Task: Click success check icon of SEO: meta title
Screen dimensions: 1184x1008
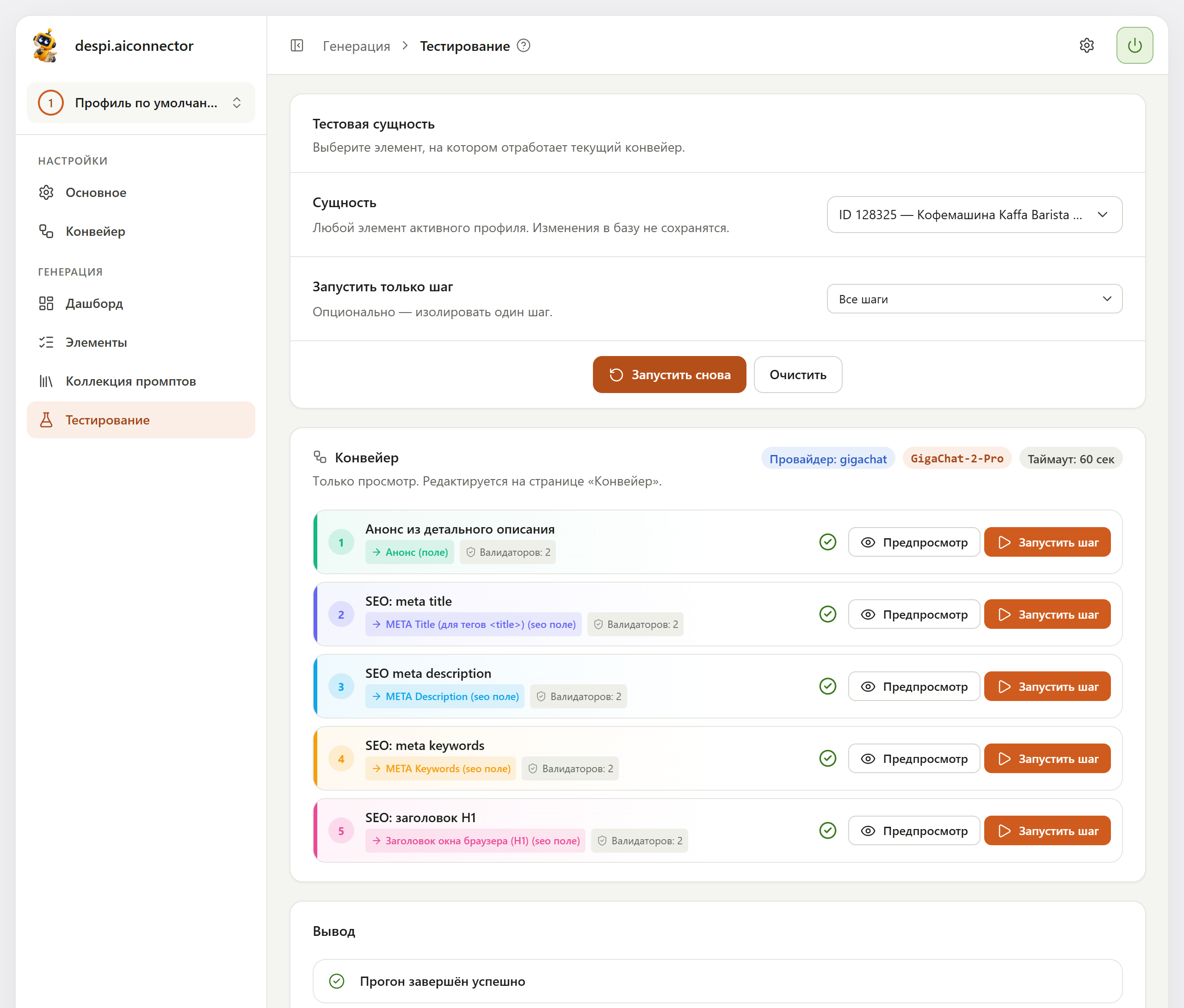Action: [827, 615]
